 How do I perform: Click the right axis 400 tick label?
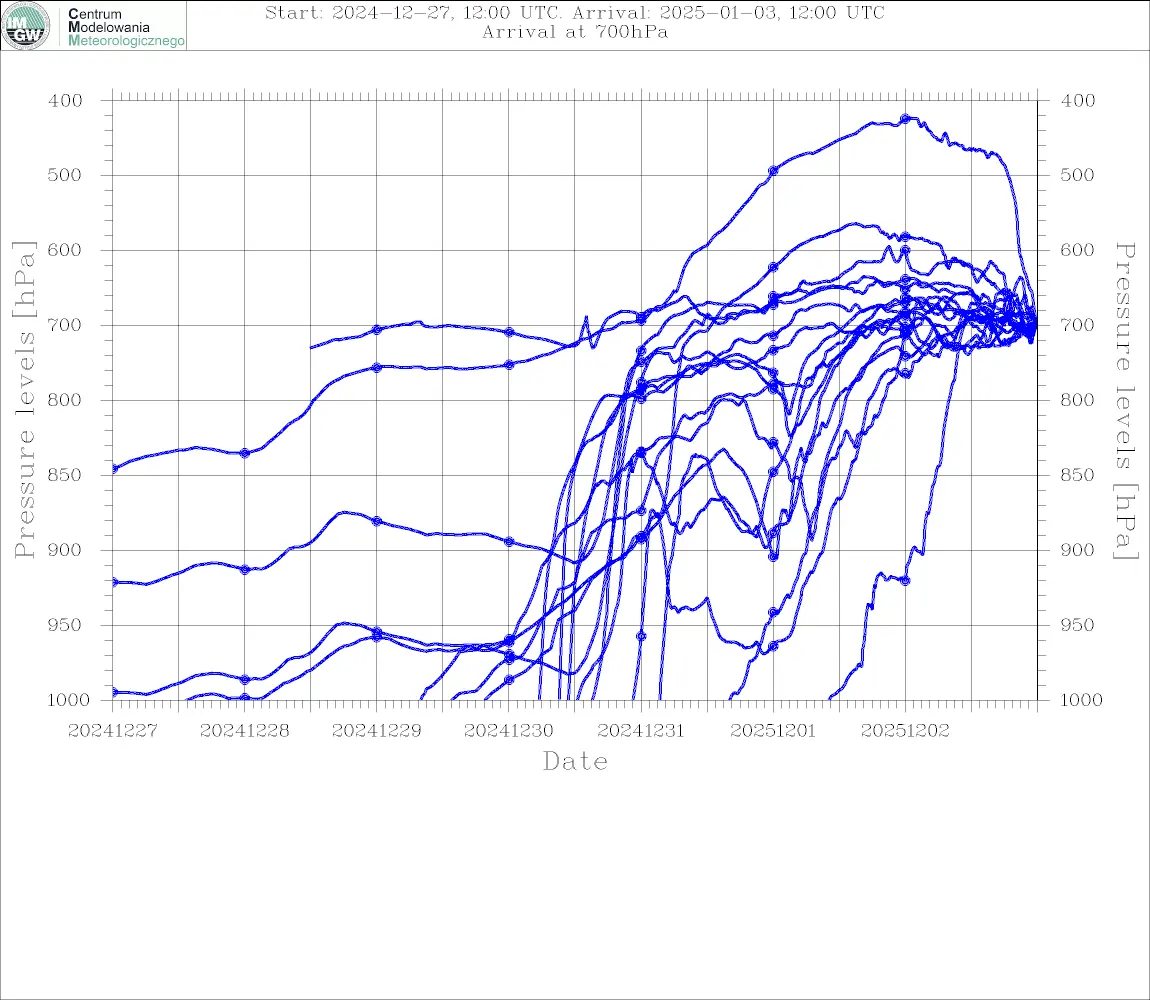(1078, 101)
